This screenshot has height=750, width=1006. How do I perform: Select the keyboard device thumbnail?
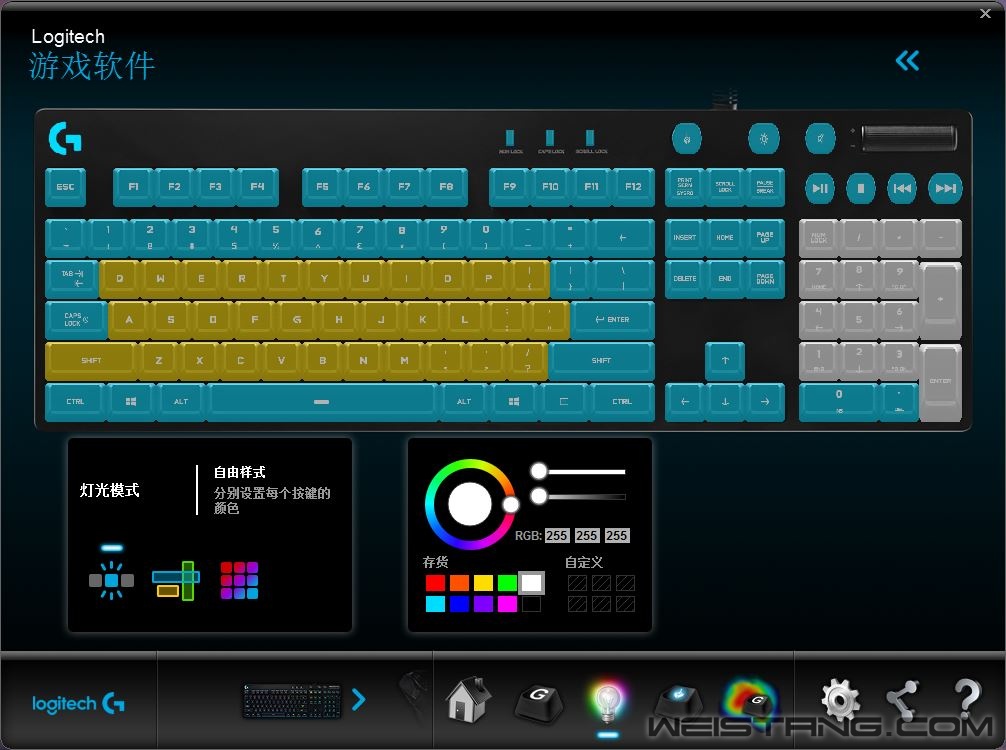[x=292, y=700]
